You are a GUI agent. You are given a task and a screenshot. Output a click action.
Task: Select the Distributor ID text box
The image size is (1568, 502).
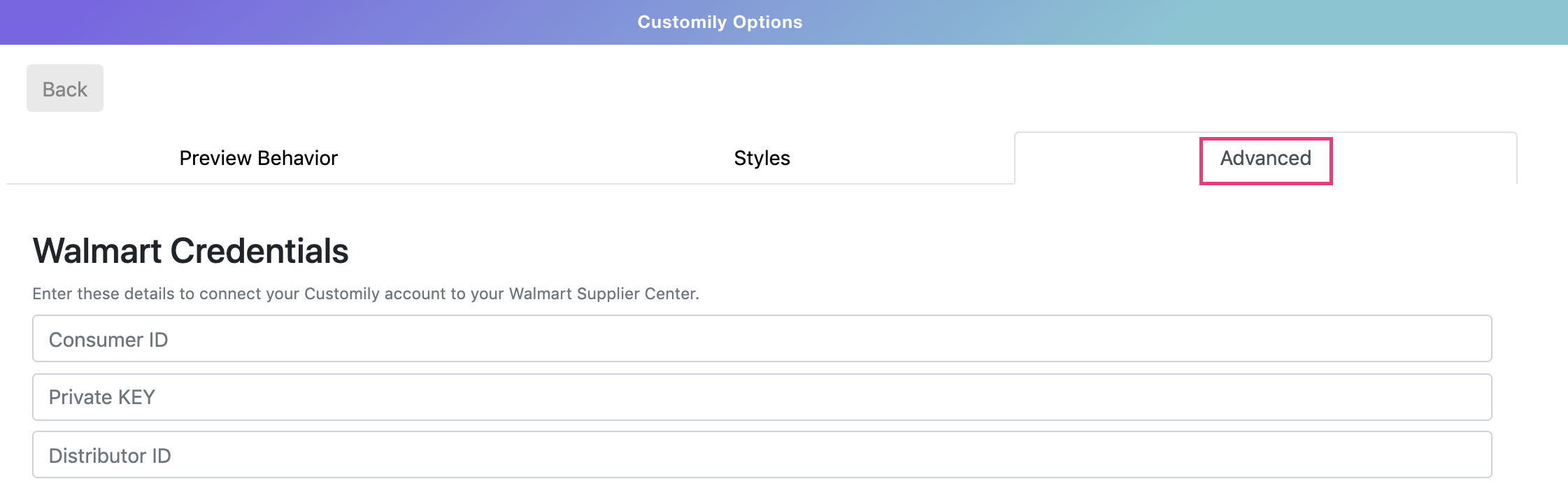[762, 455]
